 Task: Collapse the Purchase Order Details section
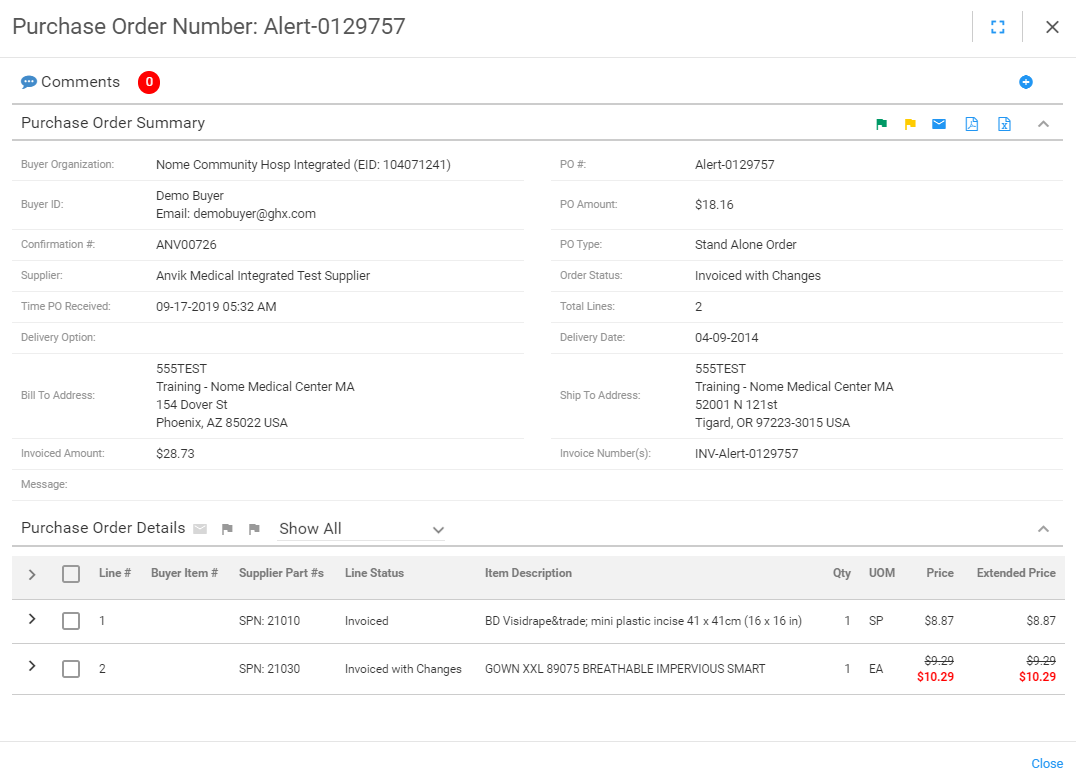1043,529
